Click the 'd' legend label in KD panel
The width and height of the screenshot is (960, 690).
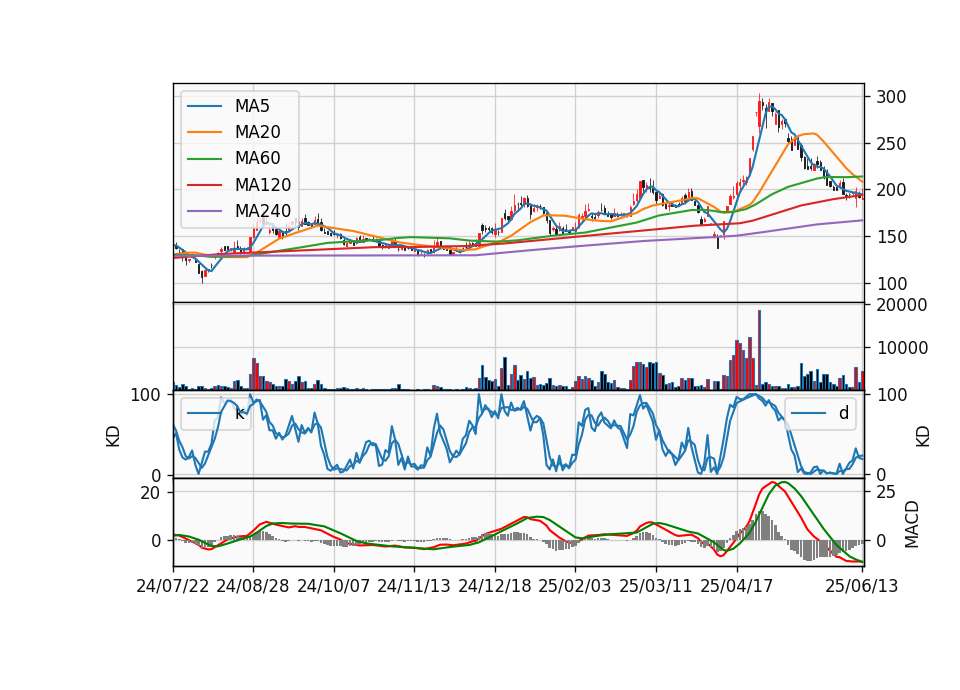coord(844,413)
